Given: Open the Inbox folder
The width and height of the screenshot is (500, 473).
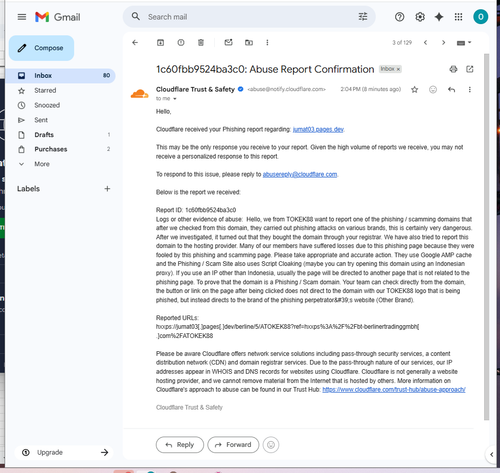Looking at the screenshot, I should point(60,76).
